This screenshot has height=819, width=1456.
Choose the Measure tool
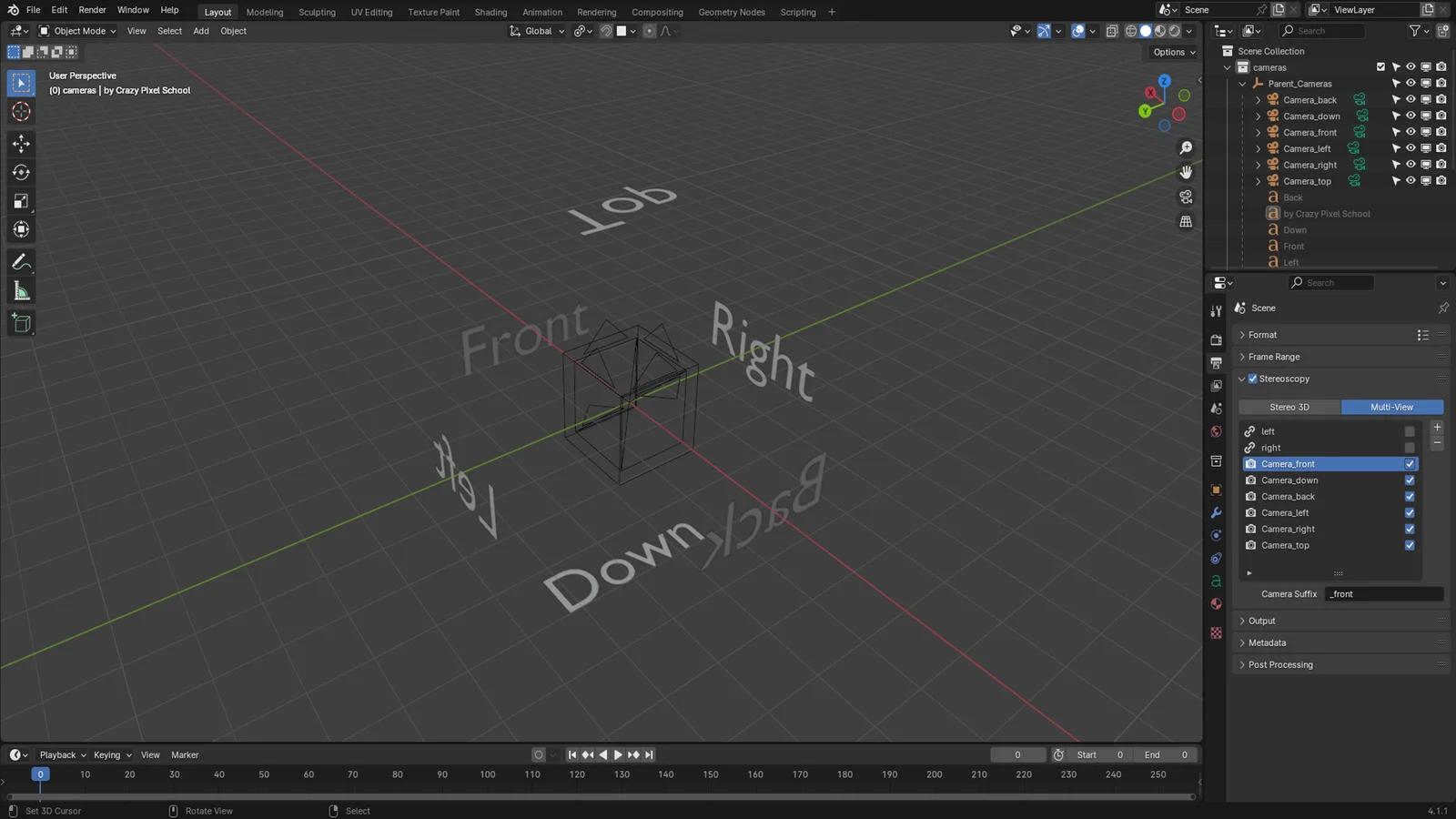coord(21,291)
